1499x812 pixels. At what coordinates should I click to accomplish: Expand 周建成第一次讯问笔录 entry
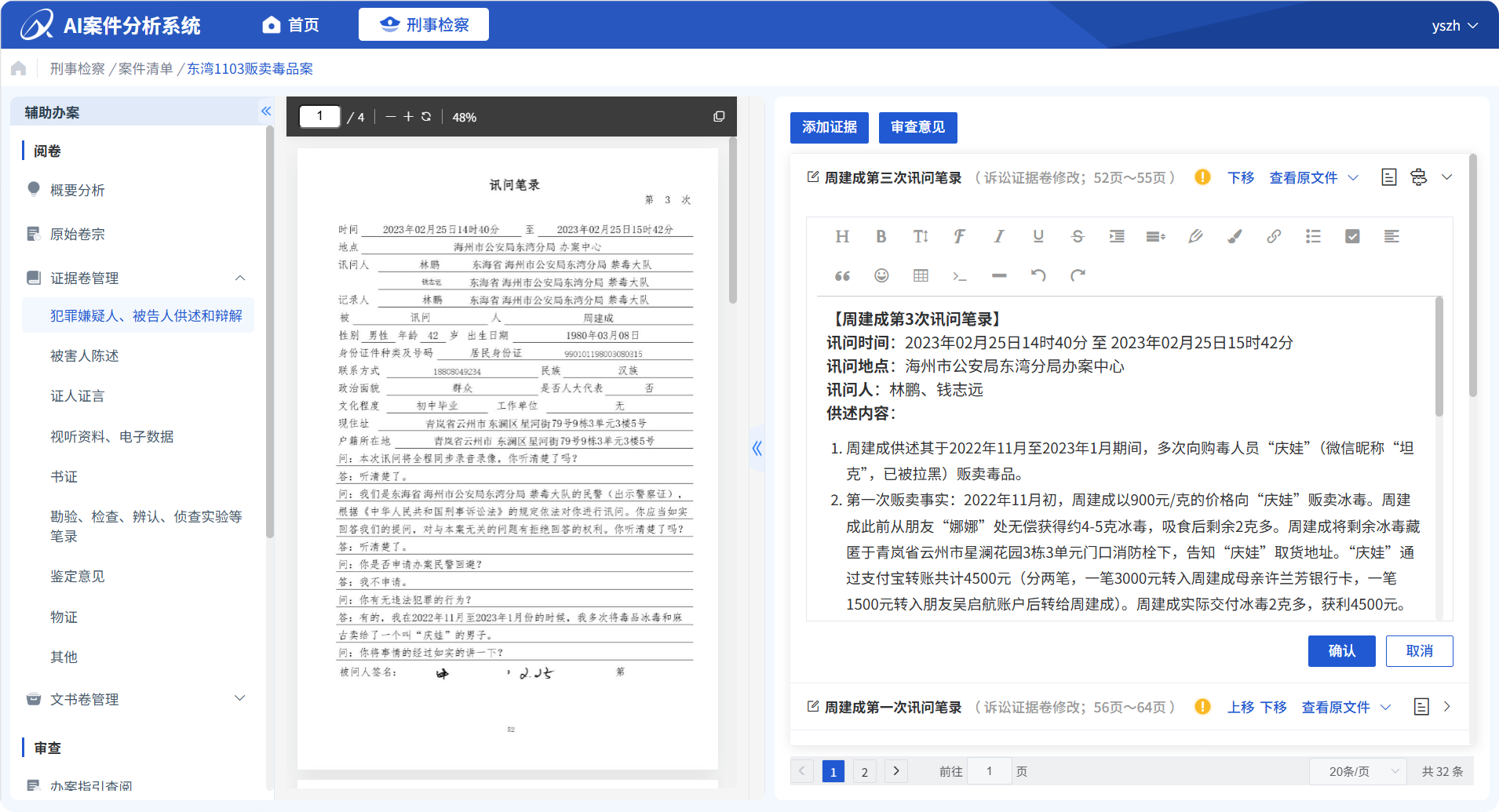pos(1446,707)
